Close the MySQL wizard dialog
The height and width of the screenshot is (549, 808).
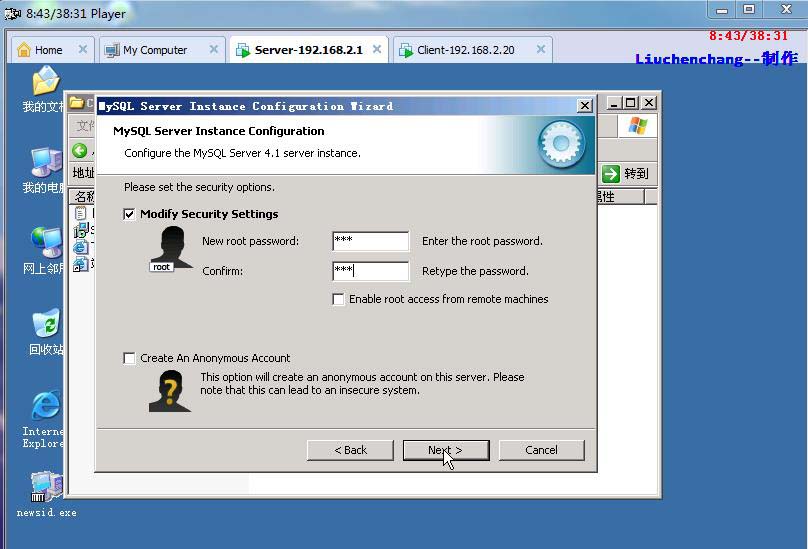point(584,106)
